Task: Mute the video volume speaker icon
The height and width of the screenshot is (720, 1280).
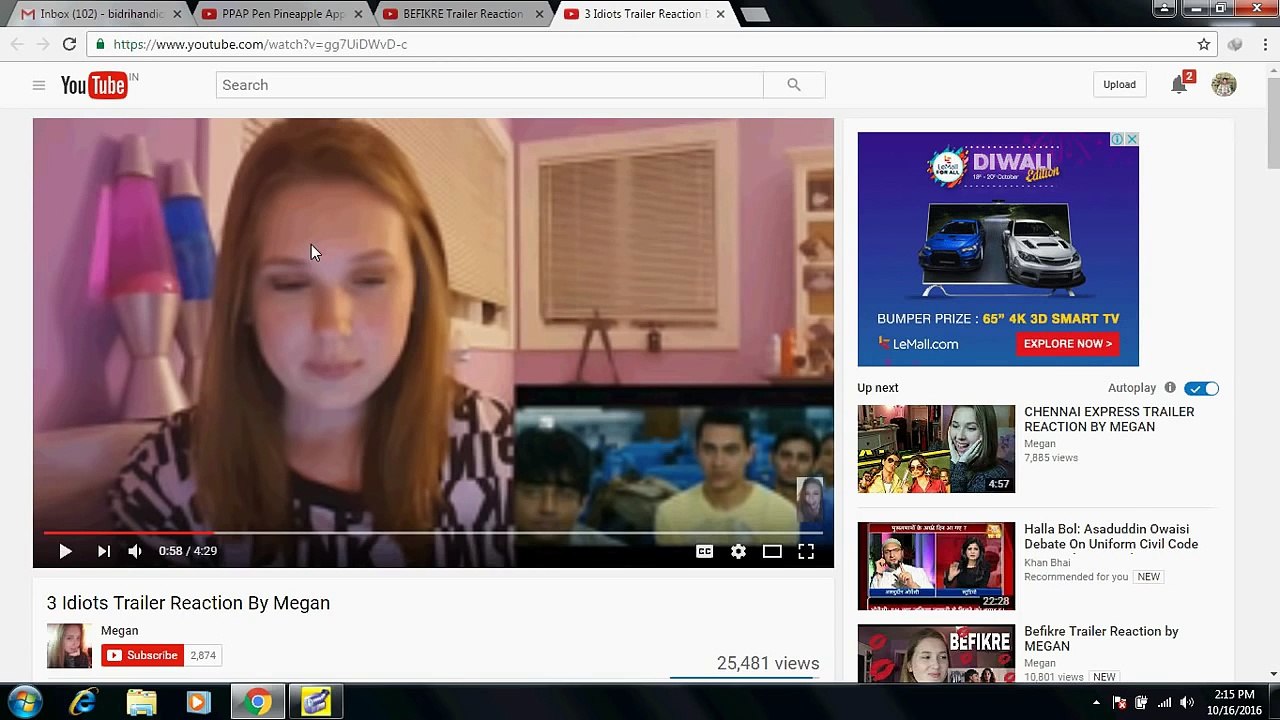Action: 135,551
